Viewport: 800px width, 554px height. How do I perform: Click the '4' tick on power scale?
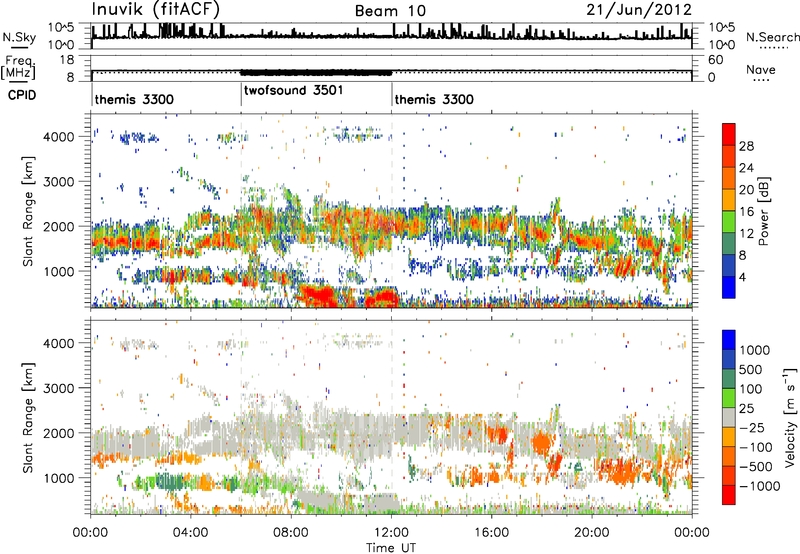click(x=743, y=277)
